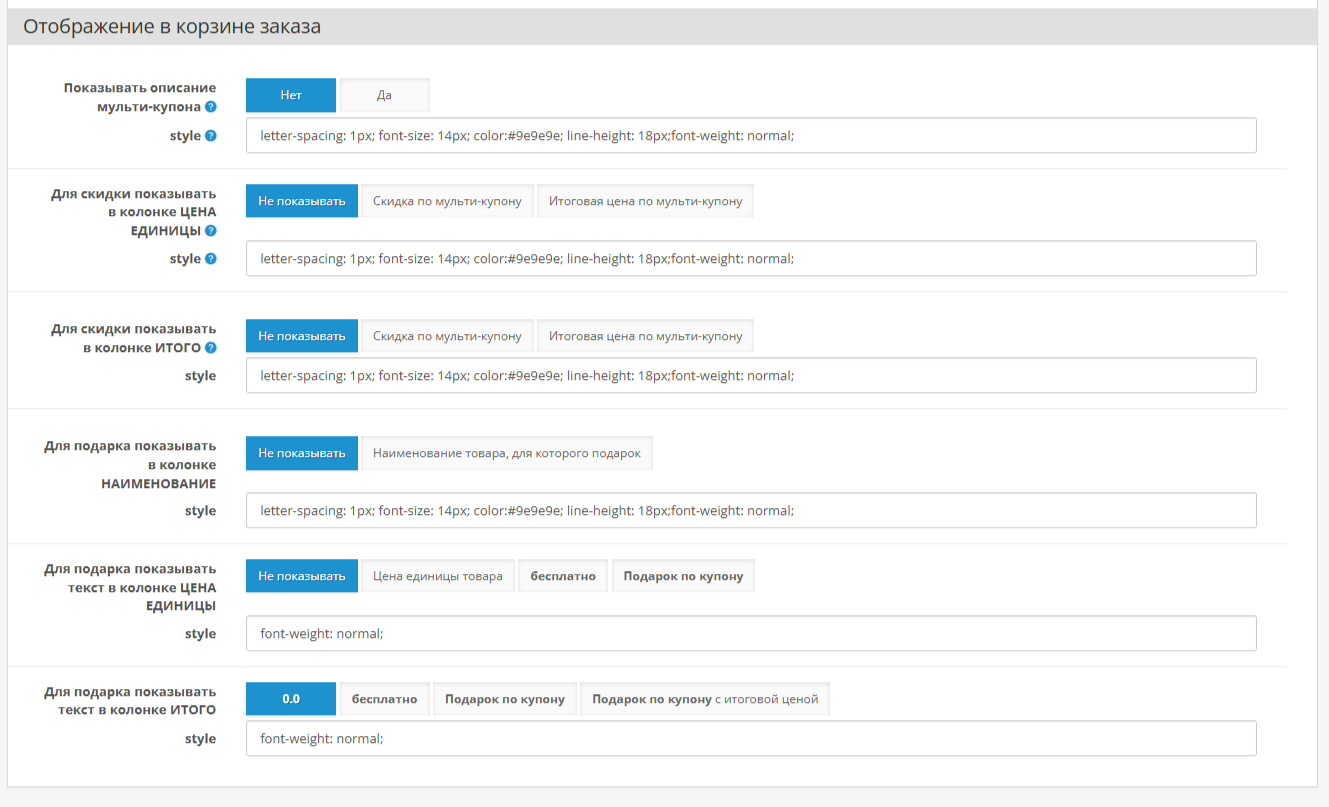The width and height of the screenshot is (1329, 807).
Task: Focus style input for gift ИТОГО column
Action: pos(750,739)
